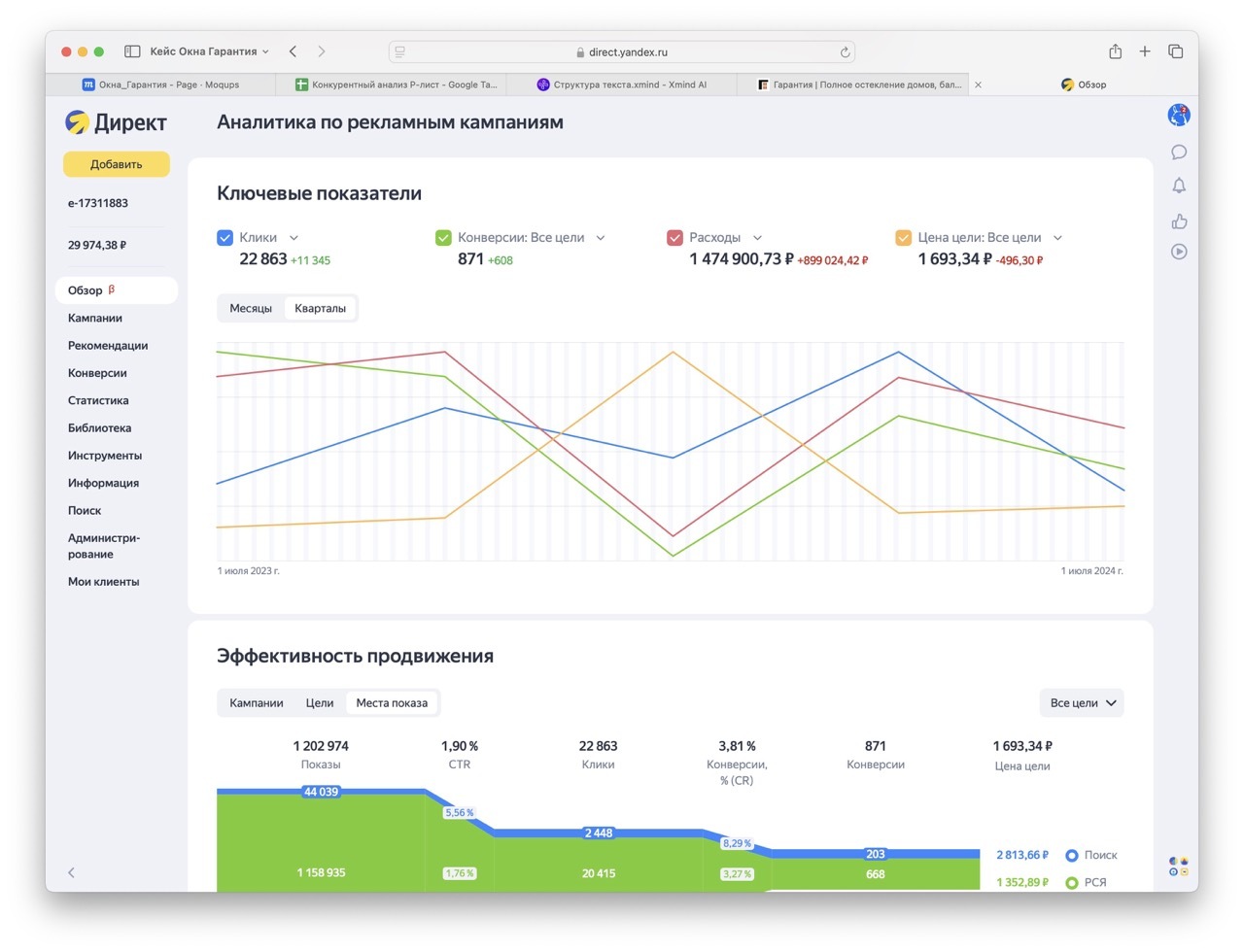Click the video play icon in right sidebar
The height and width of the screenshot is (952, 1244).
(1179, 252)
